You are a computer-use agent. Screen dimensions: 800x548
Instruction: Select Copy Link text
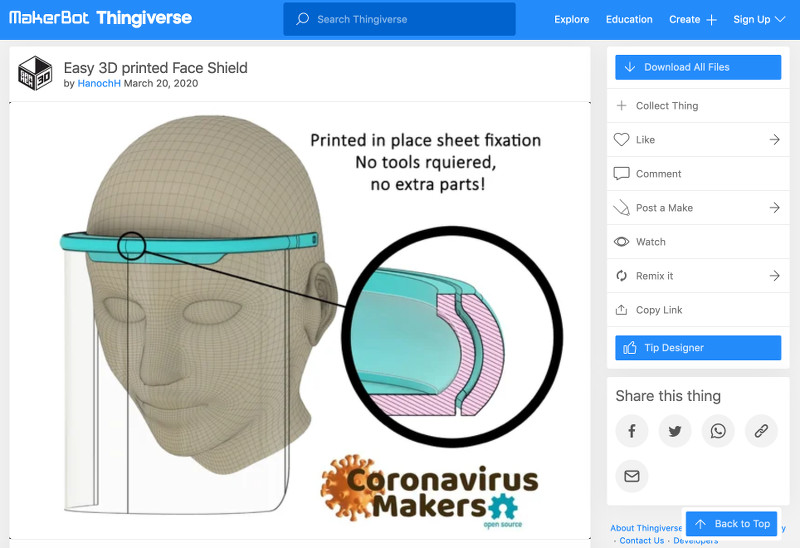click(x=659, y=310)
